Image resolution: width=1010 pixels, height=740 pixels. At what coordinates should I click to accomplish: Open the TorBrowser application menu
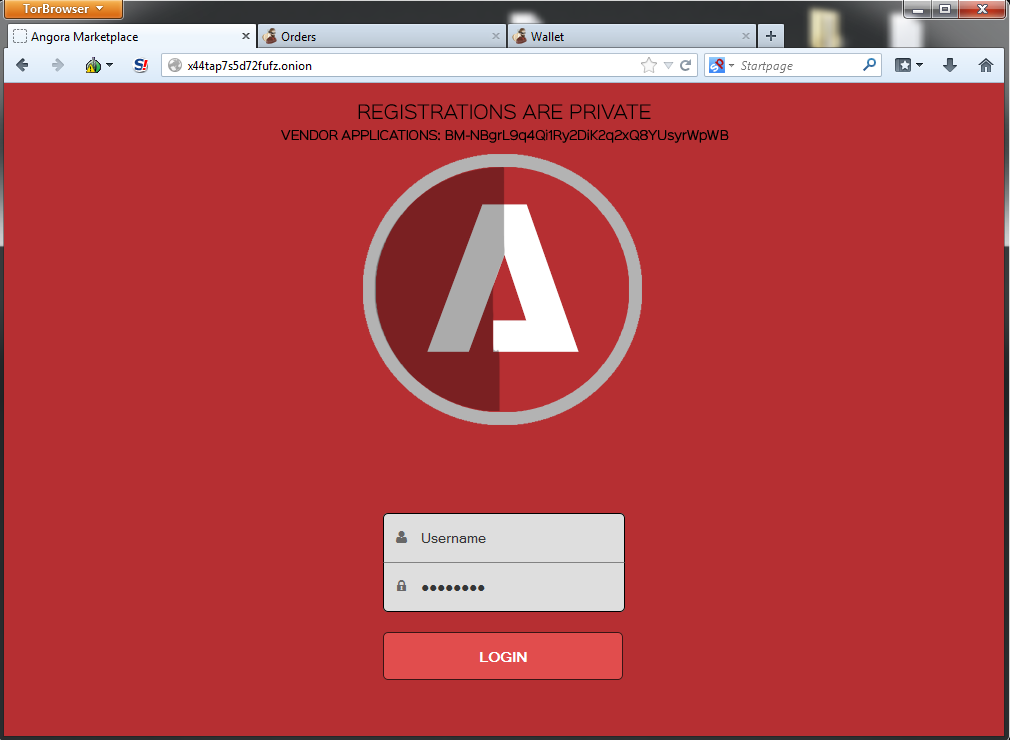pyautogui.click(x=62, y=9)
